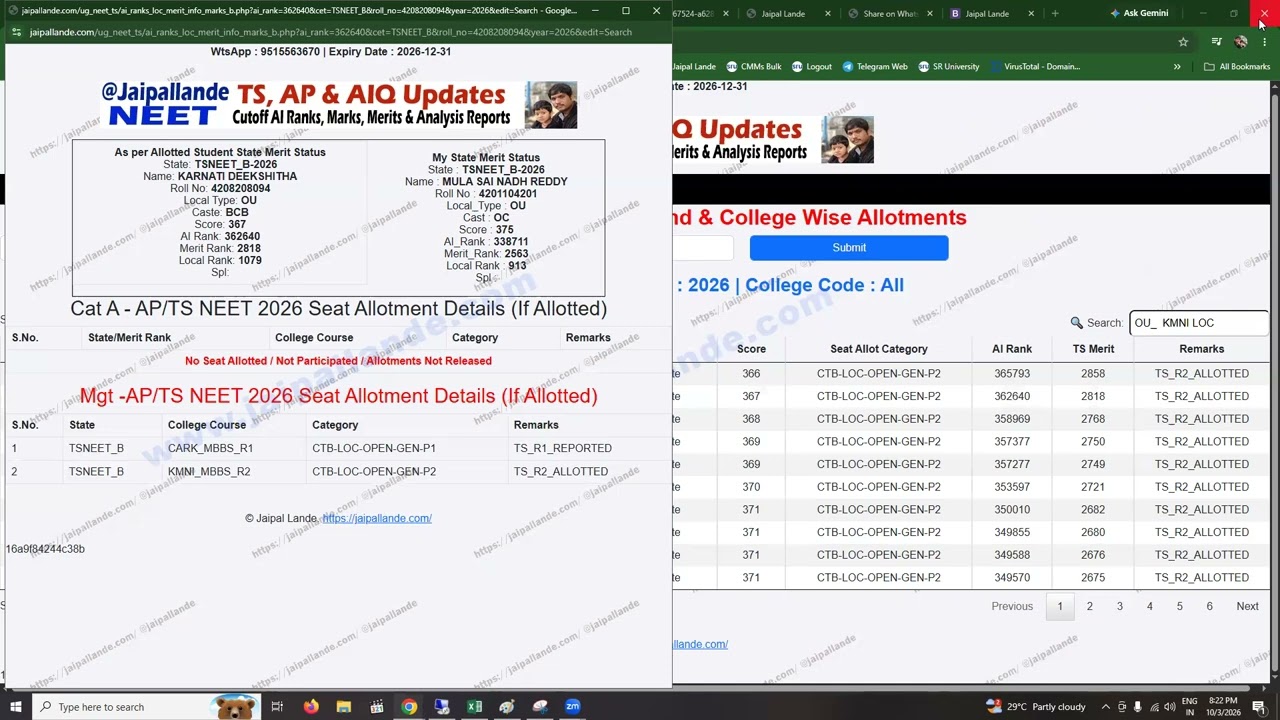Click the blue Submit button
Screen dimensions: 1280x720
(x=849, y=247)
